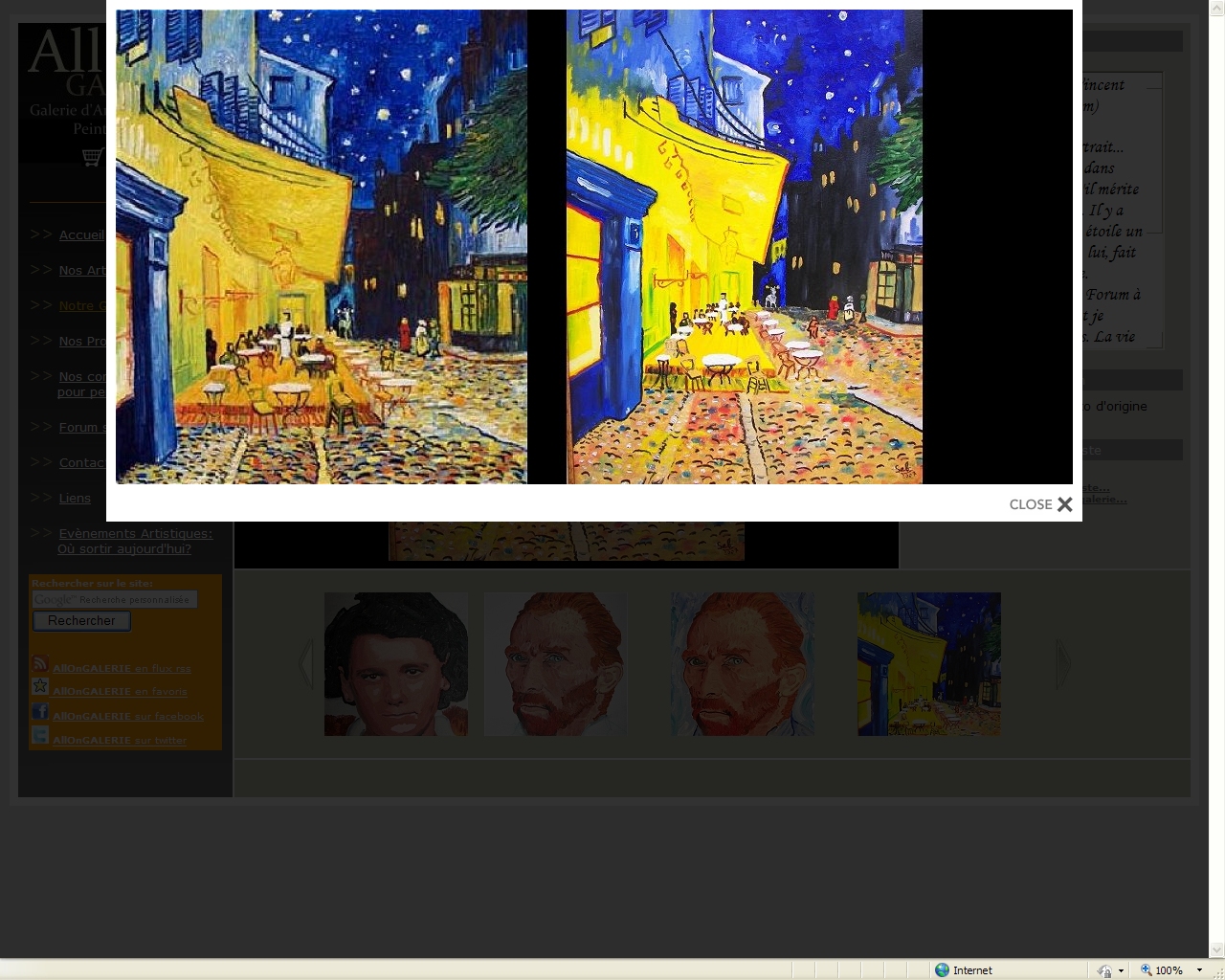Go to previous thumbnails with left arrow
Screen dimensions: 1225x980
[x=306, y=664]
